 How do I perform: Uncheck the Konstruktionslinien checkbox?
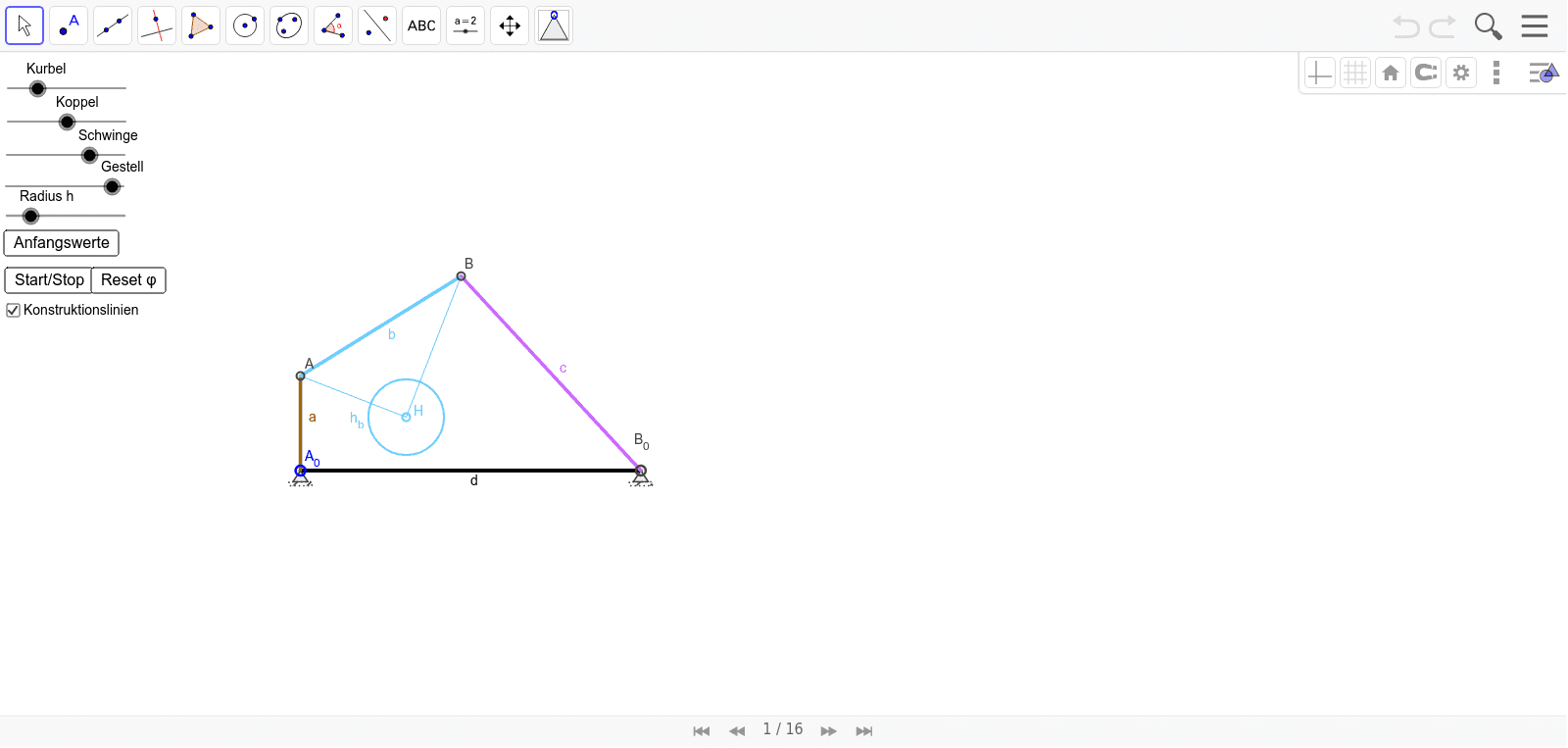click(13, 310)
